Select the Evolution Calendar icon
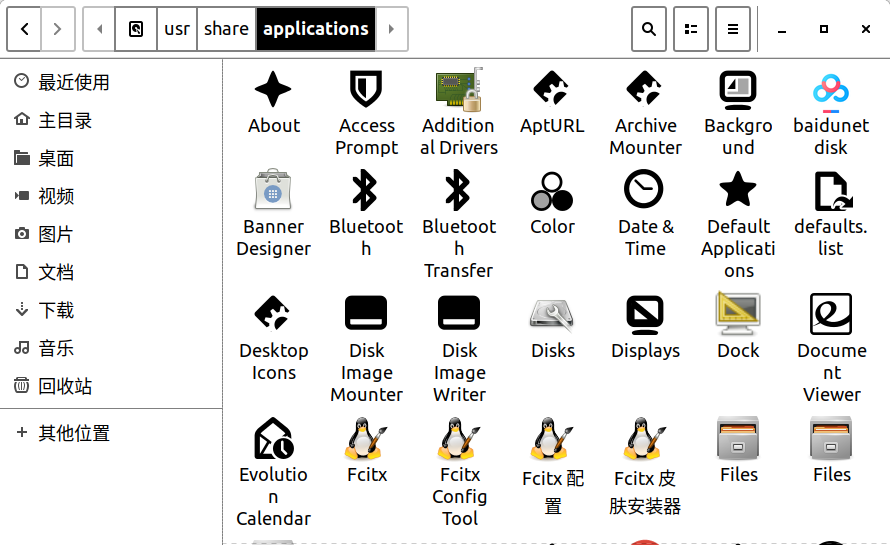The width and height of the screenshot is (890, 545). (x=273, y=438)
